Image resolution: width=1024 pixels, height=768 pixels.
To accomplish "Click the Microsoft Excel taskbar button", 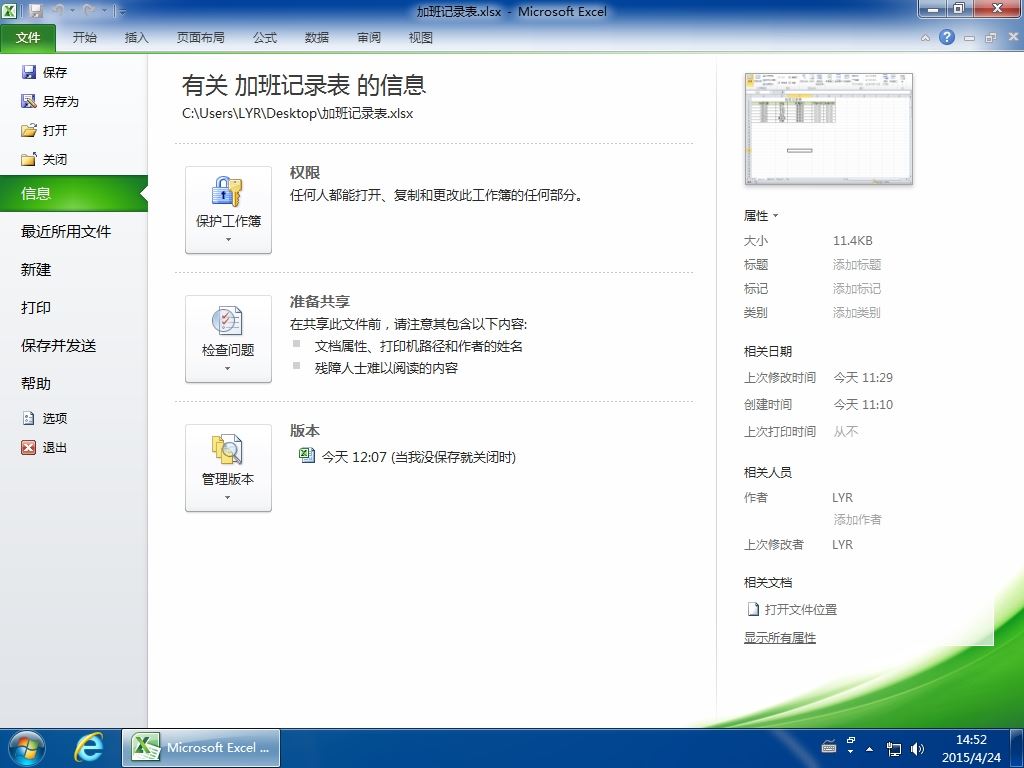I will pos(201,748).
